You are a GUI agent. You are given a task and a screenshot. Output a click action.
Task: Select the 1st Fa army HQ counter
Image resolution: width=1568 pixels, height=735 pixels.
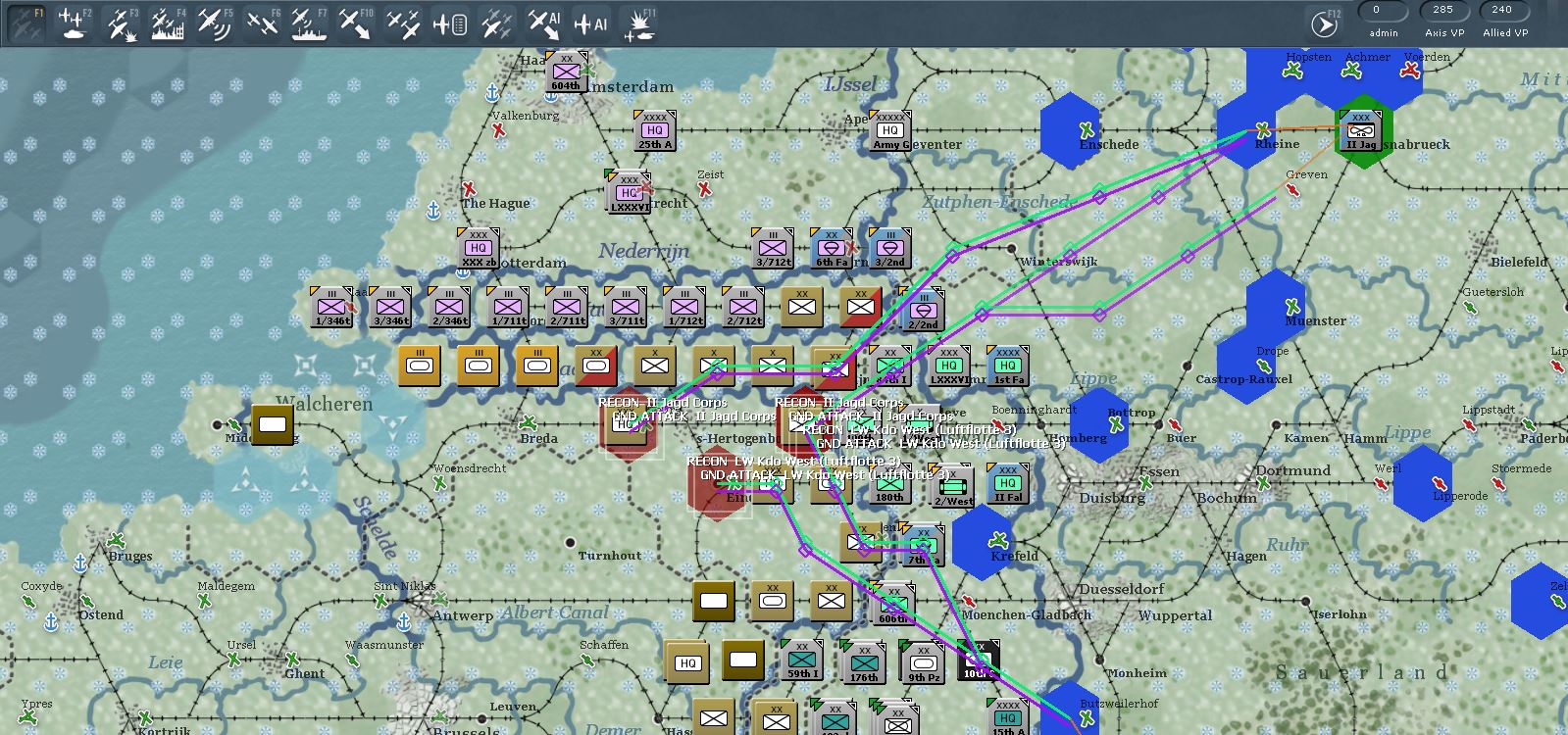1008,366
